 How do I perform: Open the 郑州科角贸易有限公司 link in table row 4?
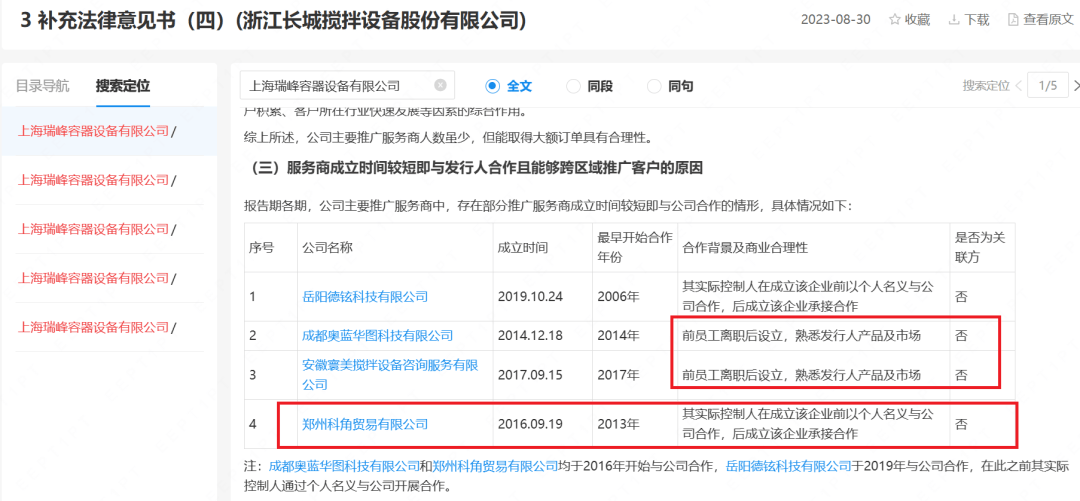(x=365, y=425)
